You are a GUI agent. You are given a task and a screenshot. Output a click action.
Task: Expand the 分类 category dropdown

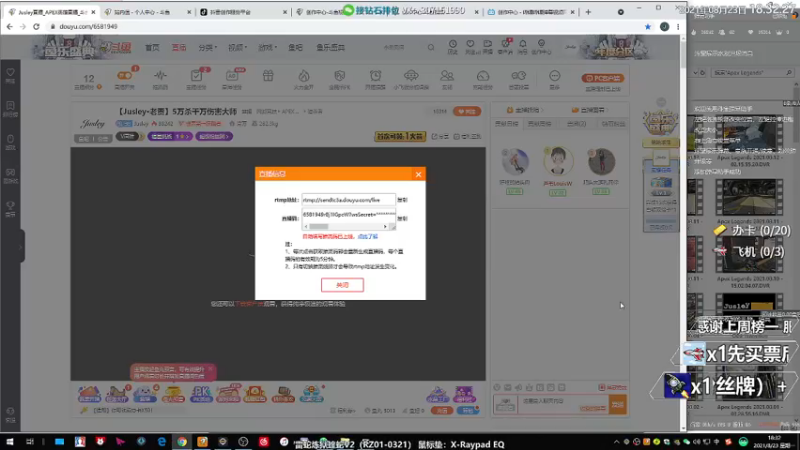207,47
